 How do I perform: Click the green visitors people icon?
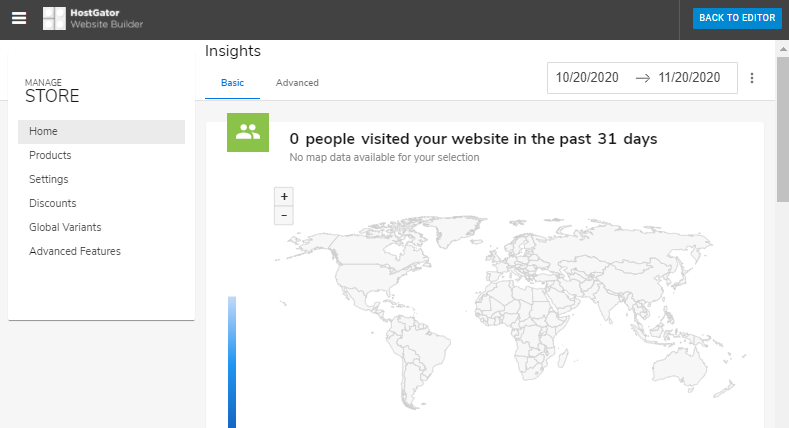tap(248, 132)
